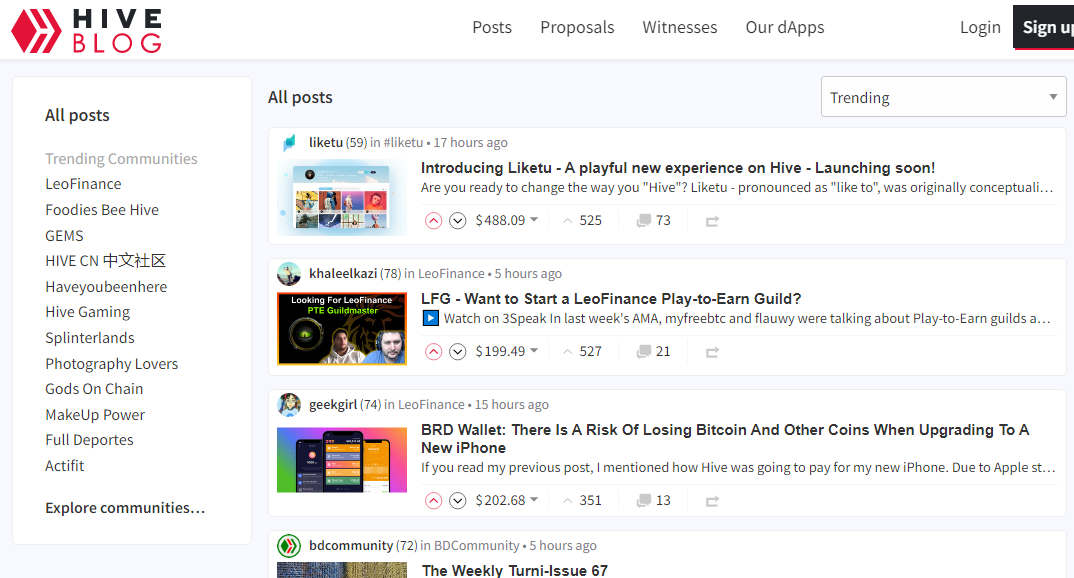Click the #liketu tag link

(403, 142)
